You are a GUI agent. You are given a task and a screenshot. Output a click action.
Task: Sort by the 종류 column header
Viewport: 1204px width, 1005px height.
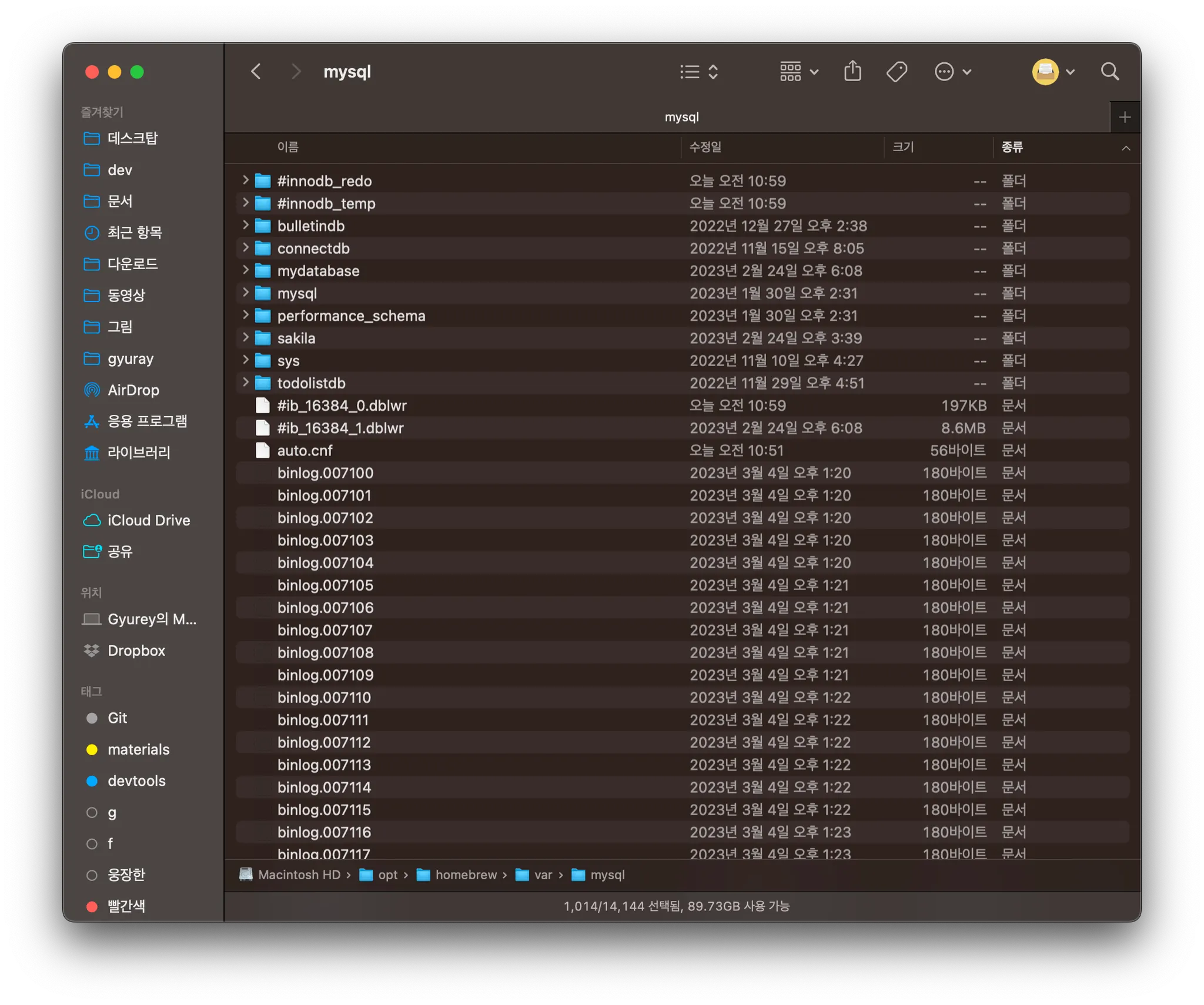pyautogui.click(x=1012, y=147)
